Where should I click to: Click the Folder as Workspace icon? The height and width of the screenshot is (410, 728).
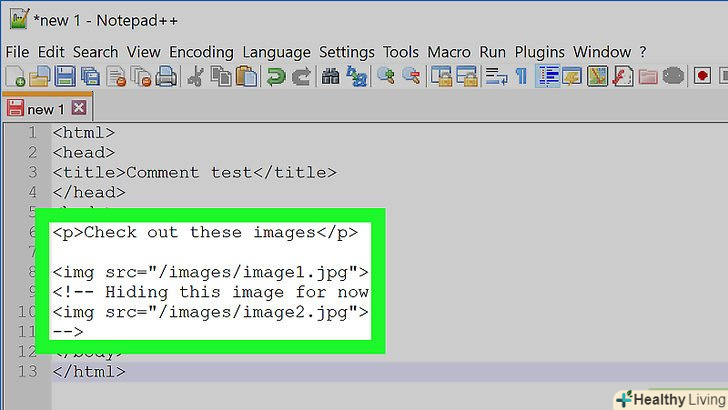(x=648, y=76)
